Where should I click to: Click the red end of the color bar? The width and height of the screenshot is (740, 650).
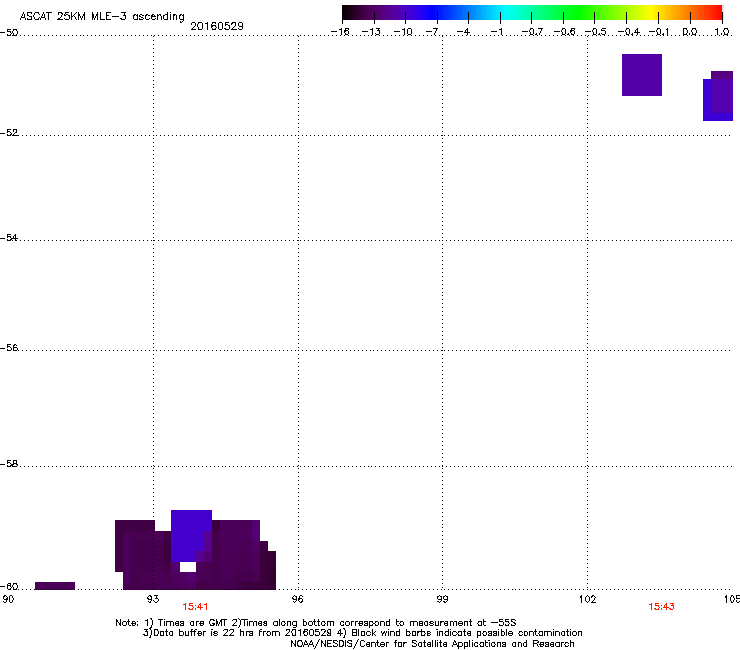coord(715,13)
